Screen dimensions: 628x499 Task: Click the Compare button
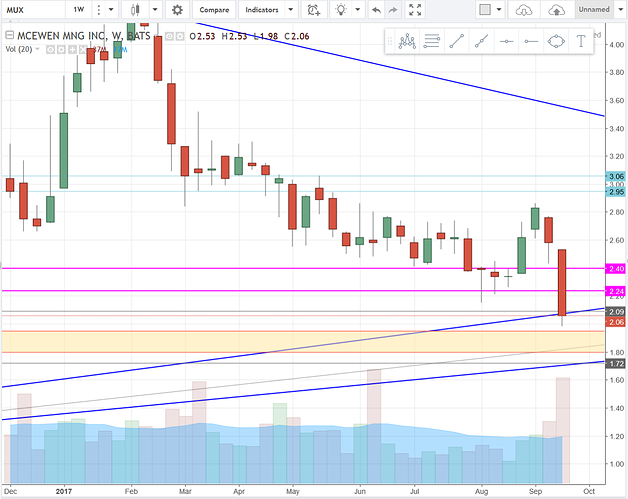click(214, 10)
